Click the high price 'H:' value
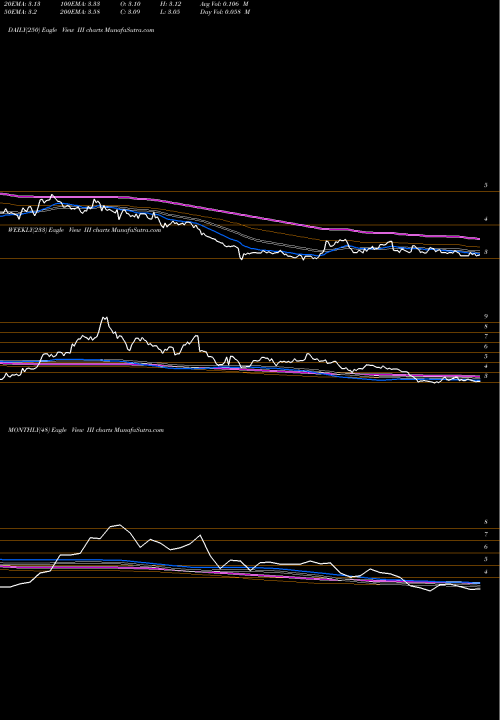Viewport: 500px width, 720px height. click(x=171, y=4)
